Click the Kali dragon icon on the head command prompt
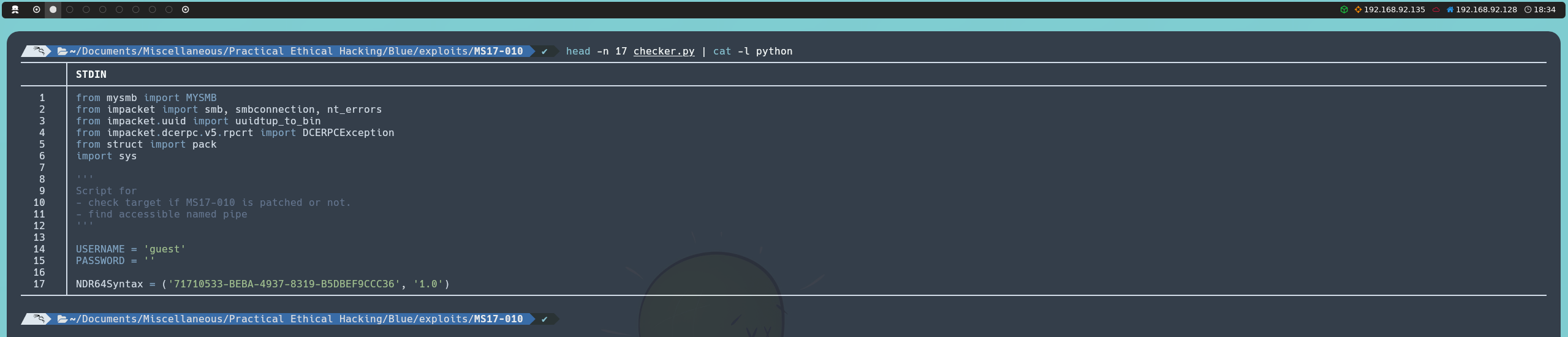Screen dimensions: 1568x337 click(39, 51)
